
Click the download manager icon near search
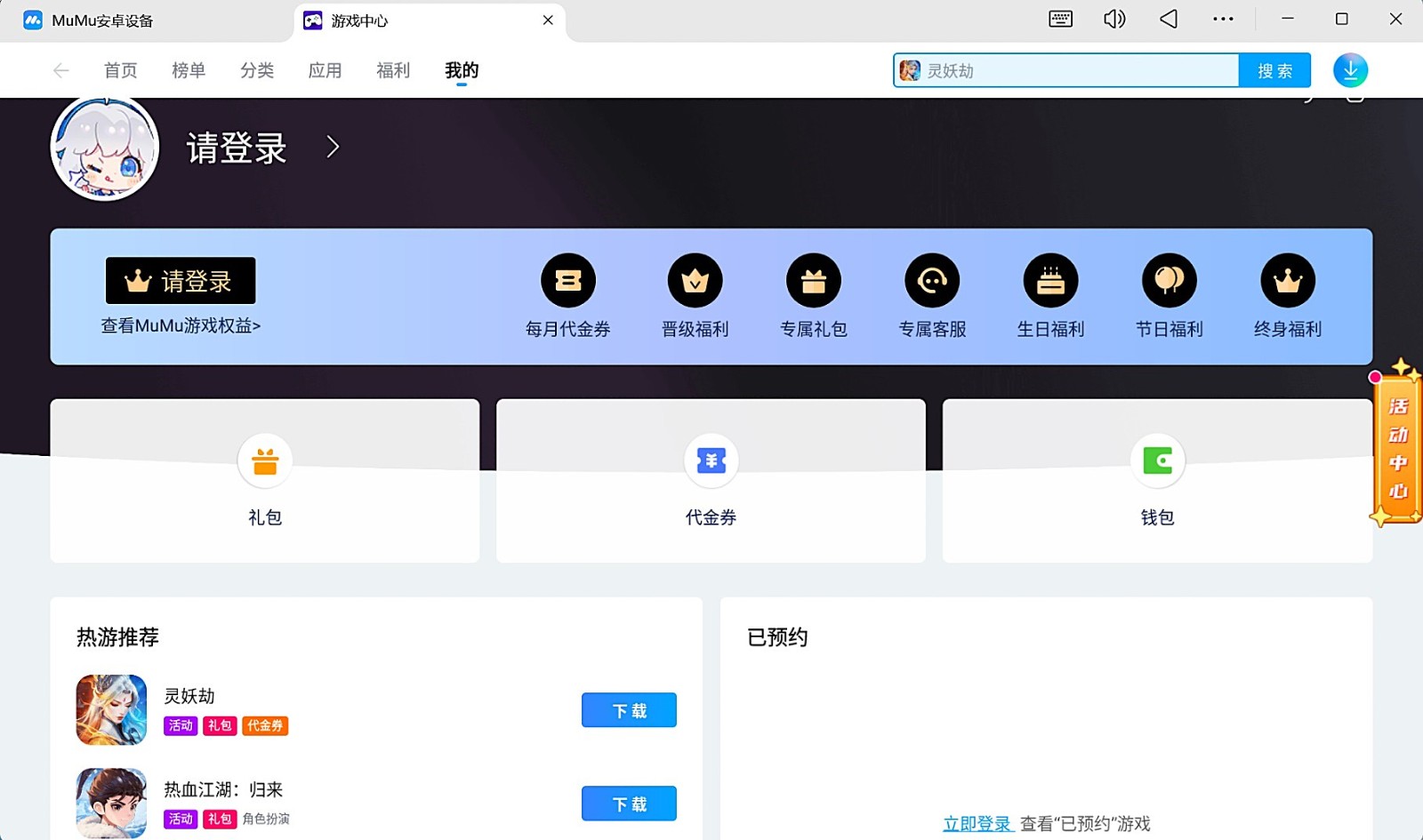click(1351, 69)
